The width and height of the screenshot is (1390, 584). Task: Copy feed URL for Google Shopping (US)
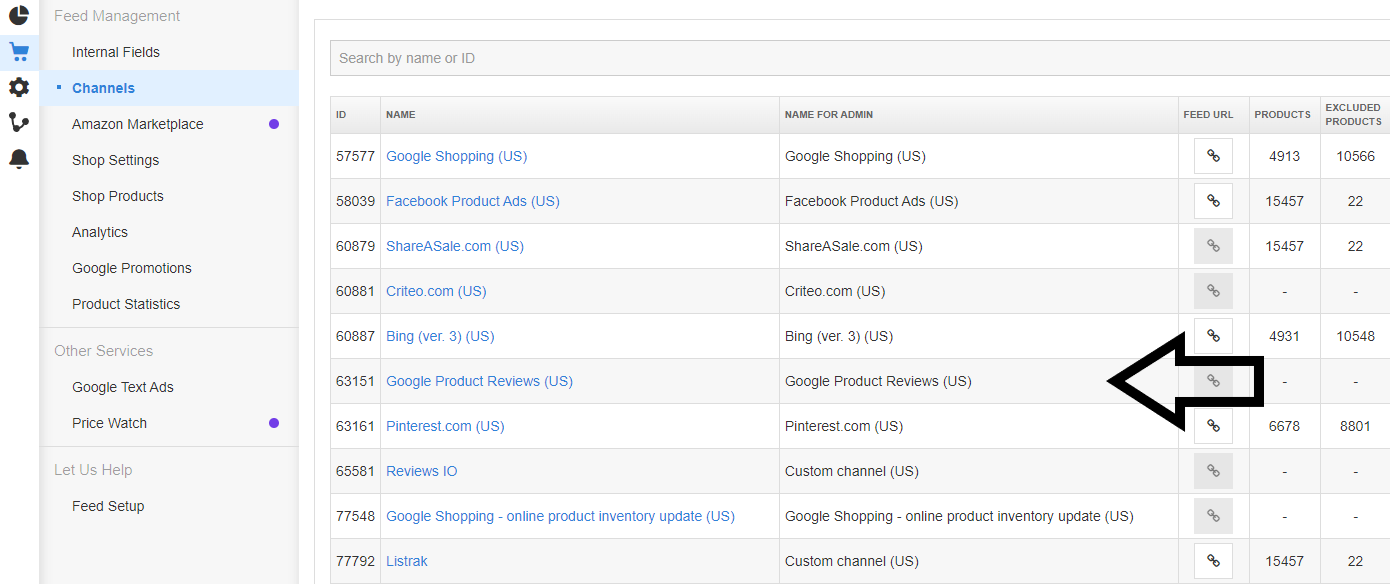1212,155
